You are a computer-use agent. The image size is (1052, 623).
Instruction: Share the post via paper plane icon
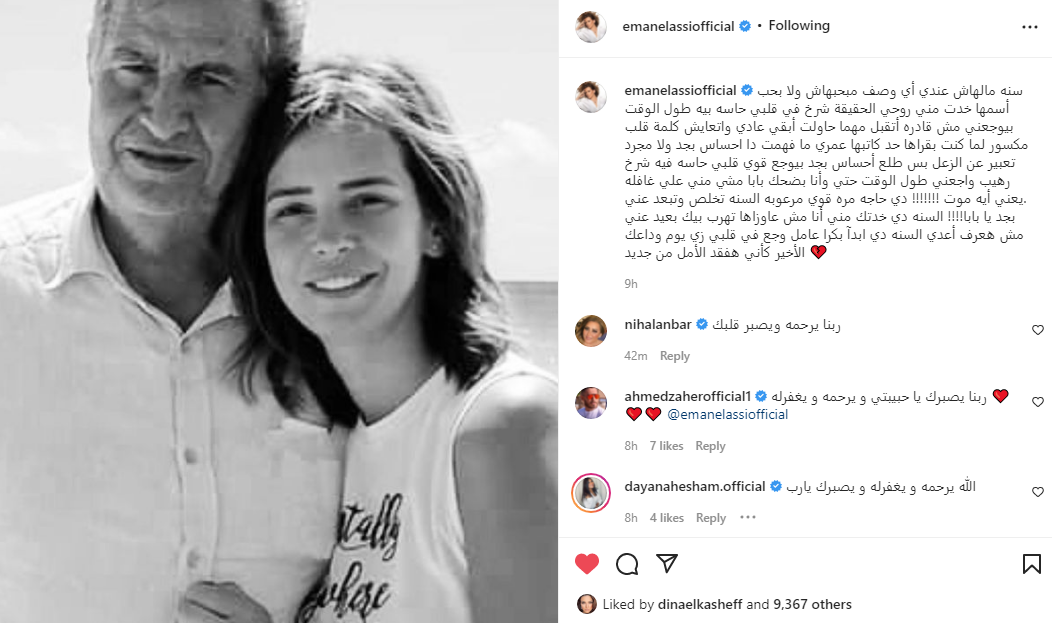pos(666,563)
